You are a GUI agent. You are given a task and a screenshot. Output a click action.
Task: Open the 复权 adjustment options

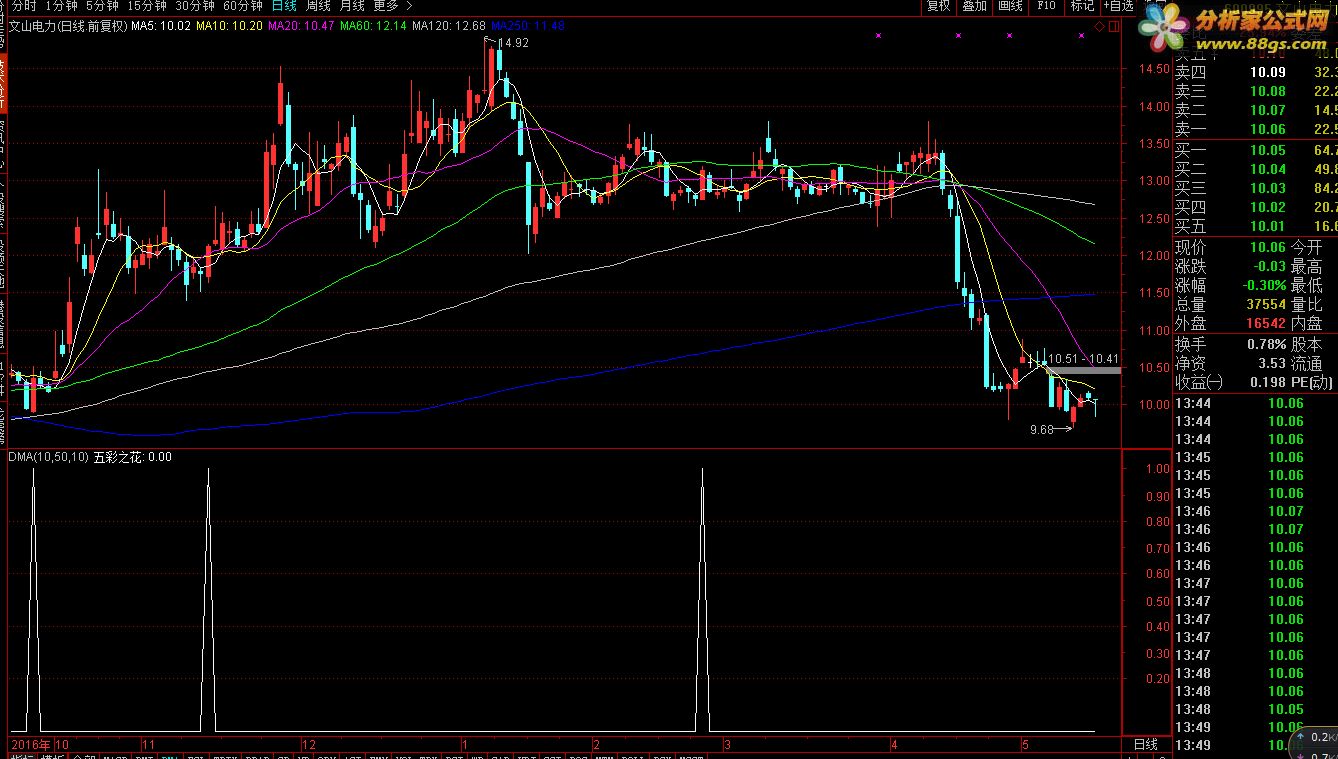(939, 6)
